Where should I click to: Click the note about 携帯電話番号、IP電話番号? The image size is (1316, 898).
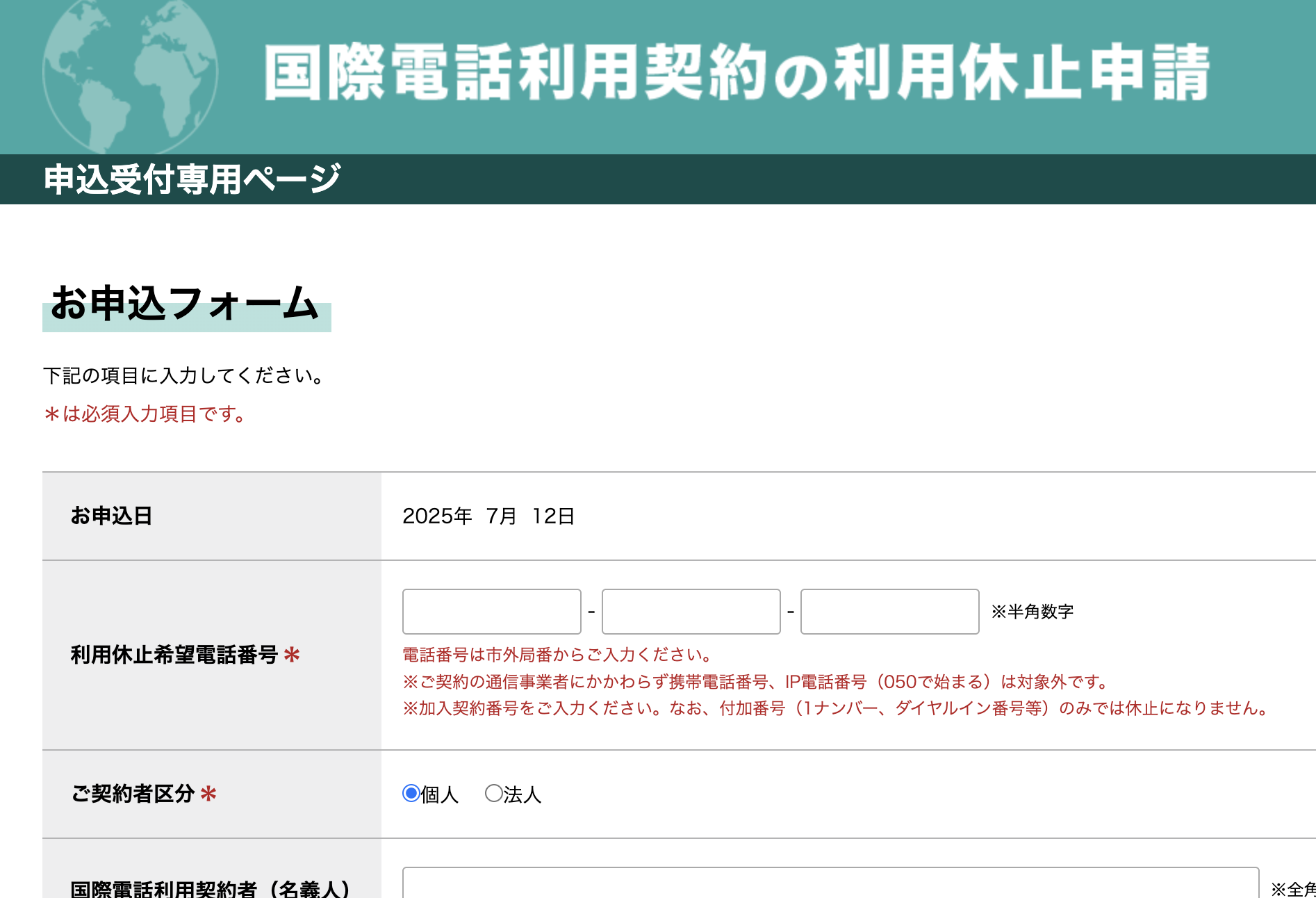[x=757, y=682]
